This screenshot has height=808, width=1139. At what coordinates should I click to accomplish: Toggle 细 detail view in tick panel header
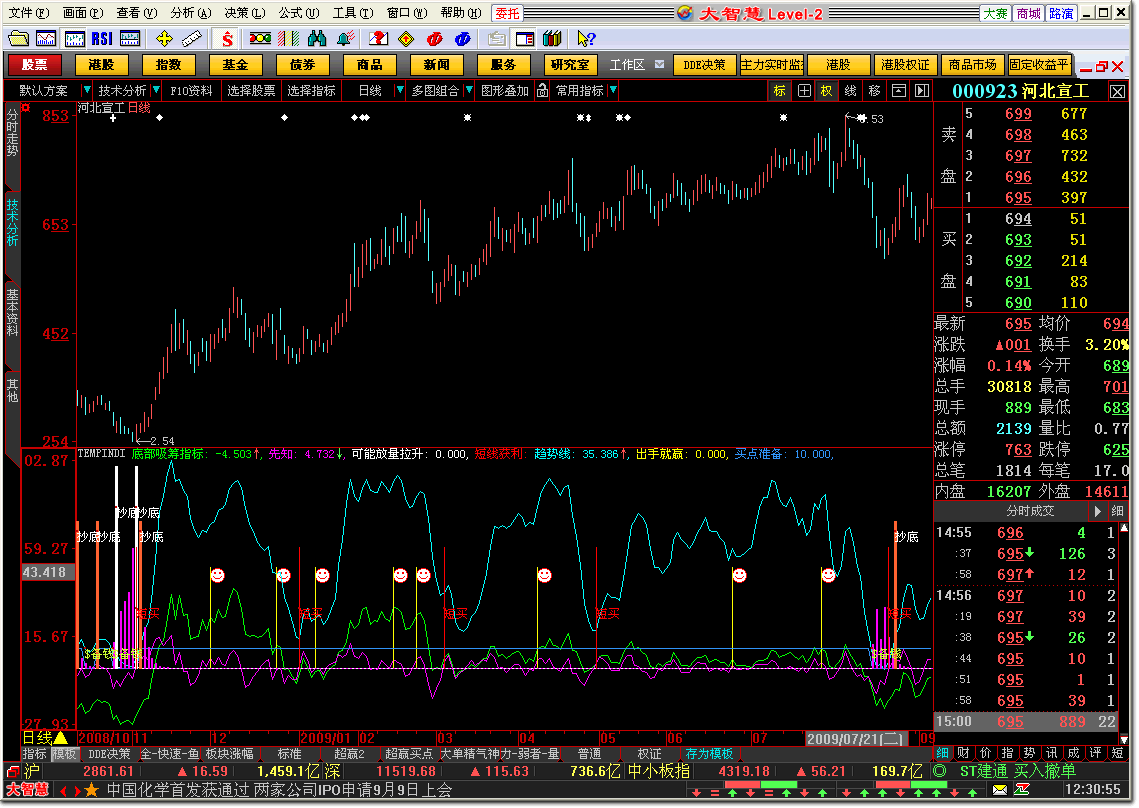click(1117, 512)
